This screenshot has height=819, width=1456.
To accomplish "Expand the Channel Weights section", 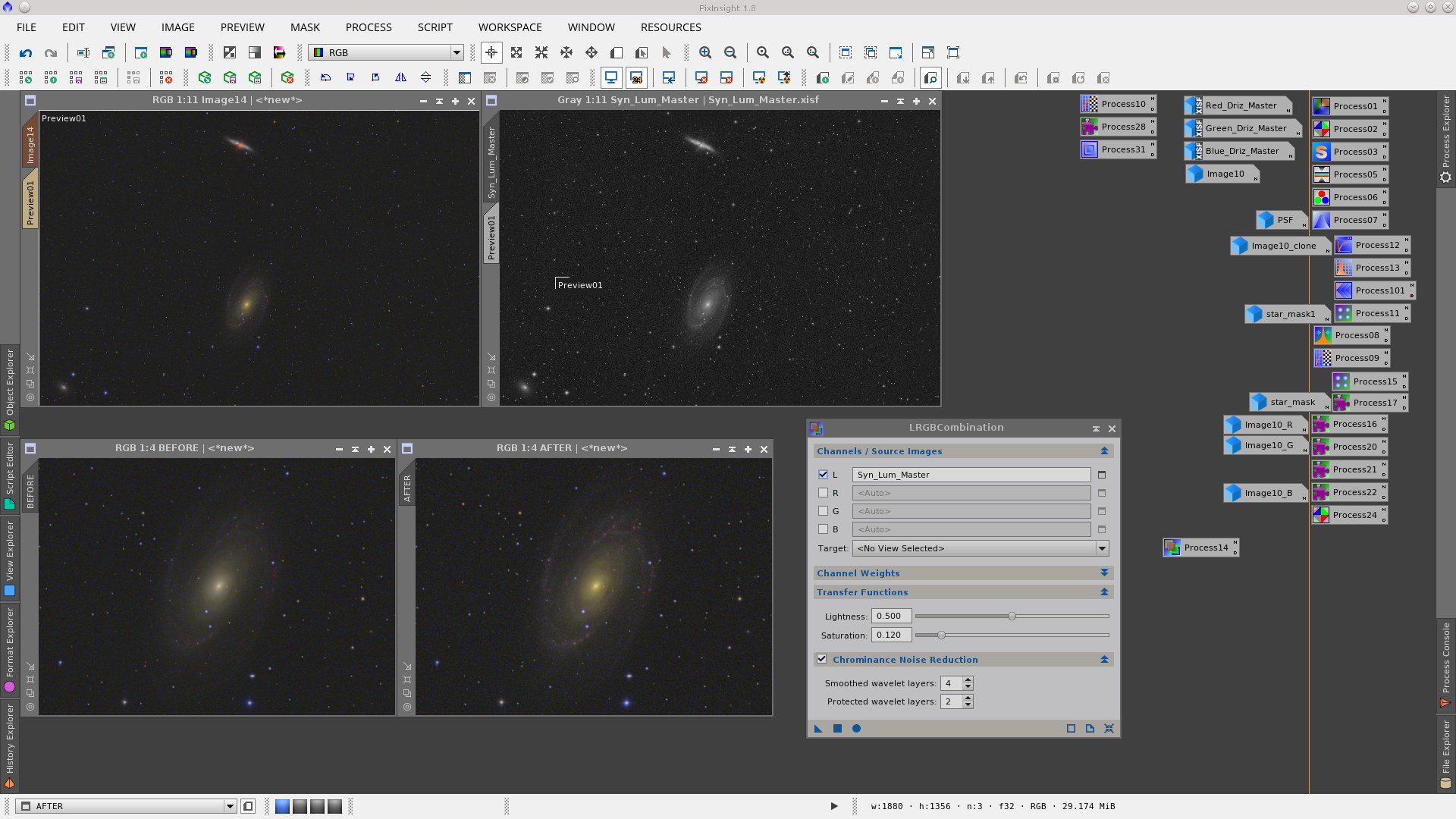I will coord(1104,573).
